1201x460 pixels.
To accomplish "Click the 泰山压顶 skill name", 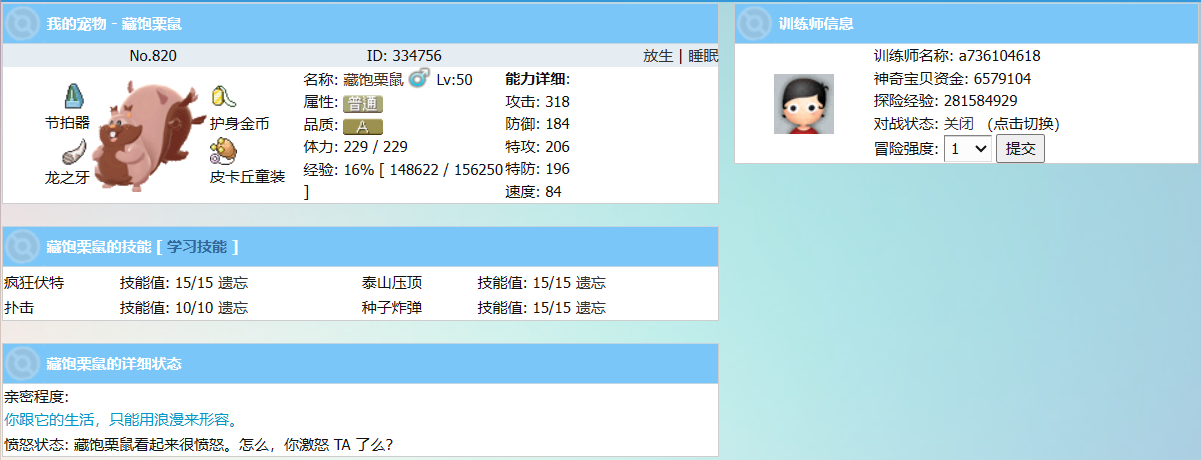I will click(392, 283).
